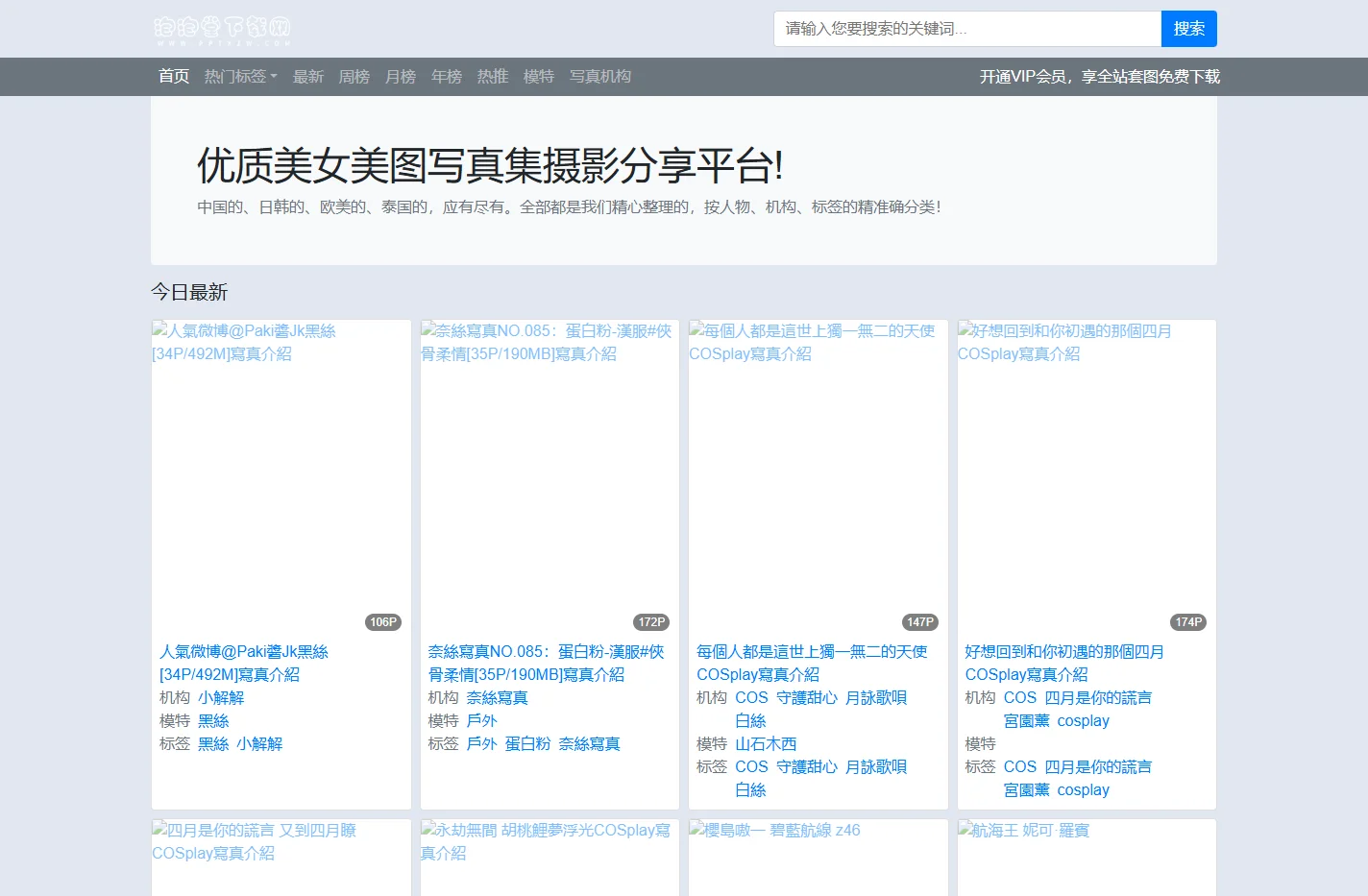This screenshot has width=1368, height=896.
Task: Open the 奈絲寫真NO.085 蛋白粉 title link
Action: click(x=546, y=663)
